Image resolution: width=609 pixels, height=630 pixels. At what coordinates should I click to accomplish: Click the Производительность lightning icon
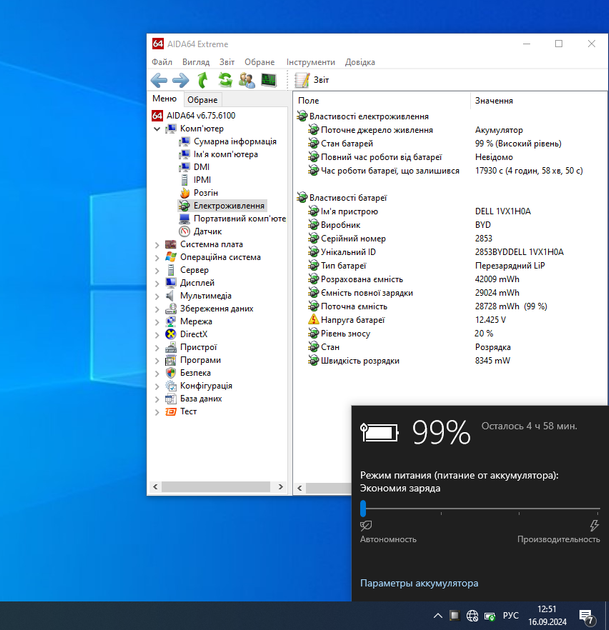pyautogui.click(x=594, y=526)
